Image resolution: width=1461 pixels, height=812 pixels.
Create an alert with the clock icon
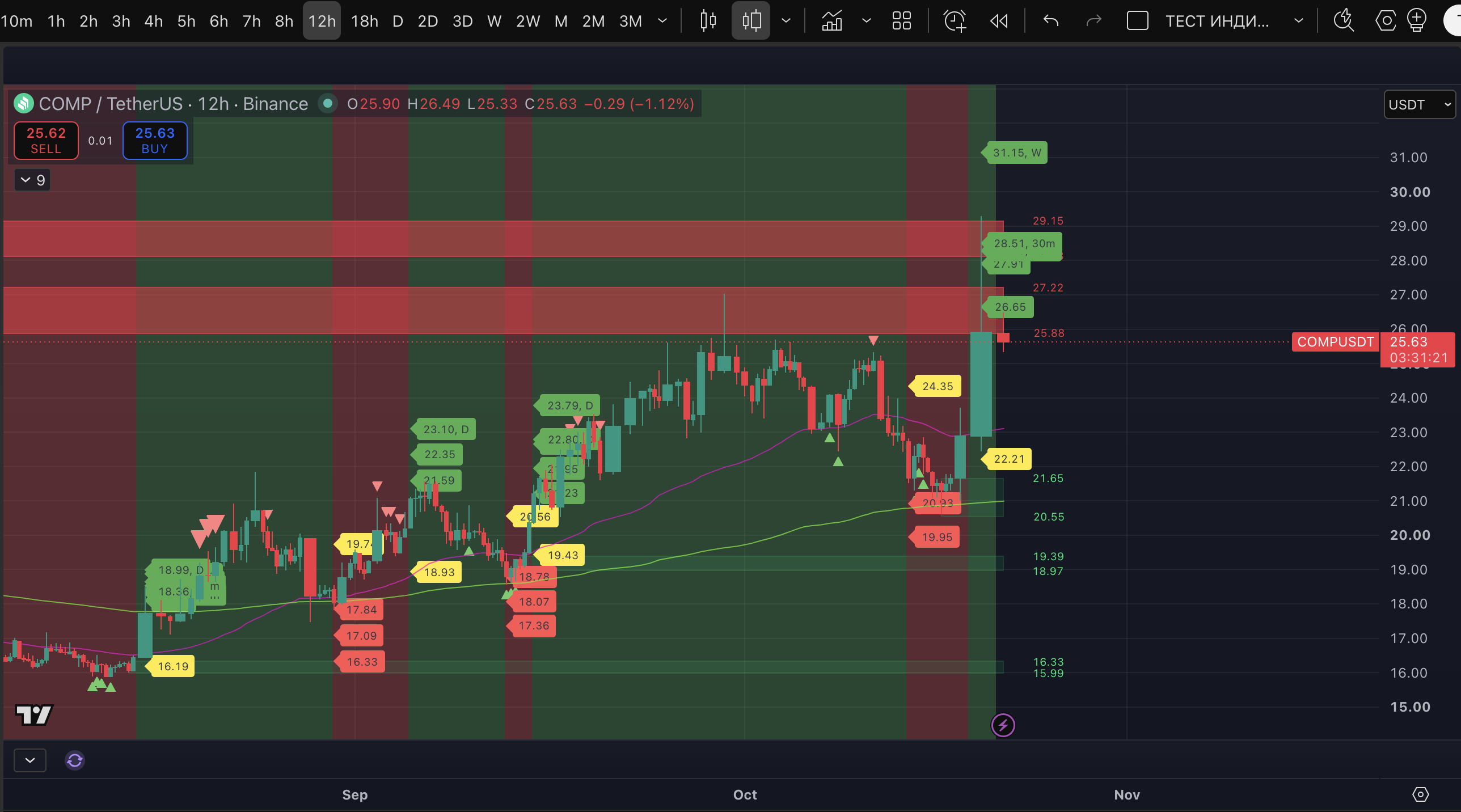pyautogui.click(x=955, y=21)
